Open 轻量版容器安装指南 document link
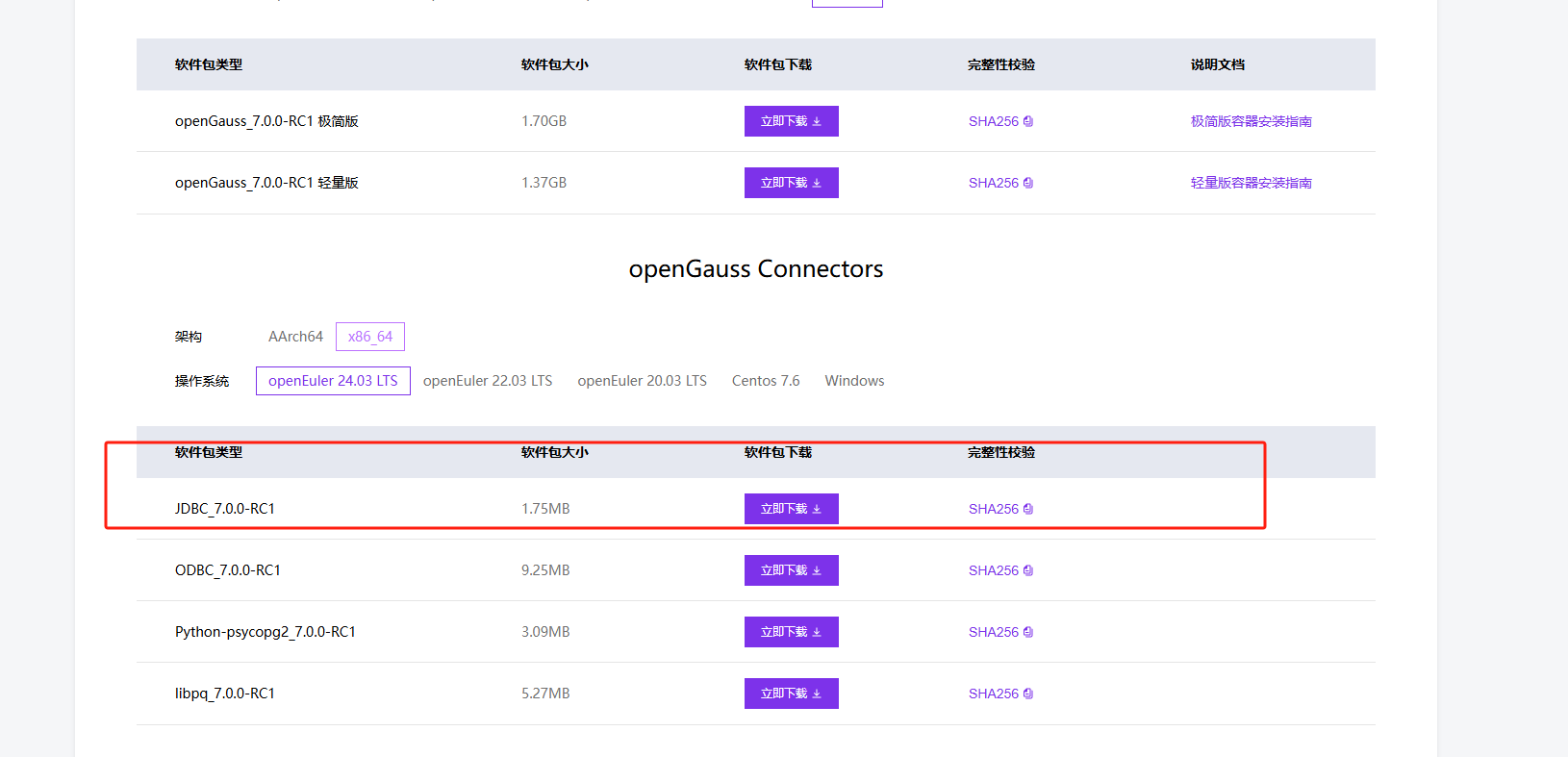 1251,183
